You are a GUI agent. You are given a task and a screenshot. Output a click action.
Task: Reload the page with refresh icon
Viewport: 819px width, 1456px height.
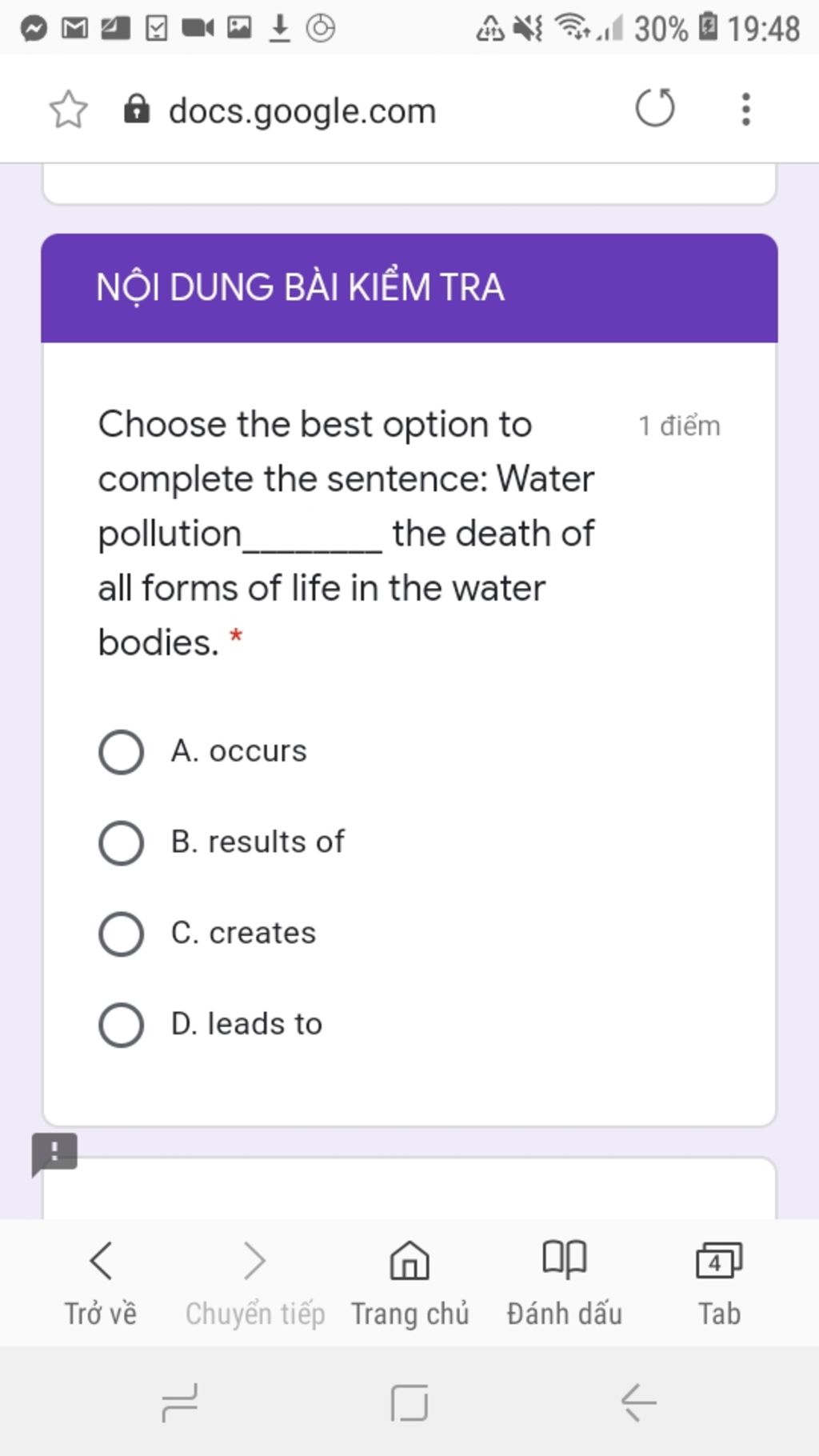[655, 108]
